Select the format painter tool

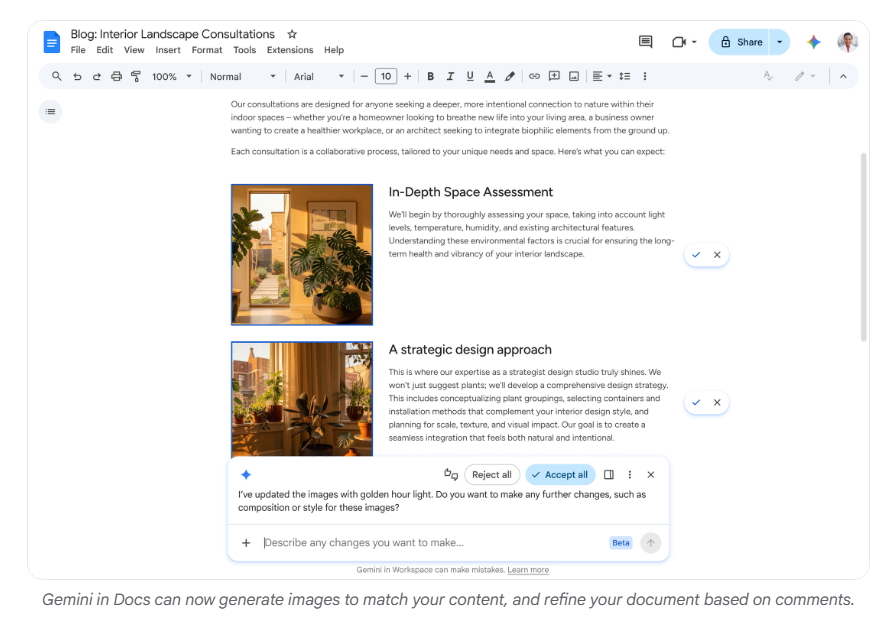click(x=136, y=76)
